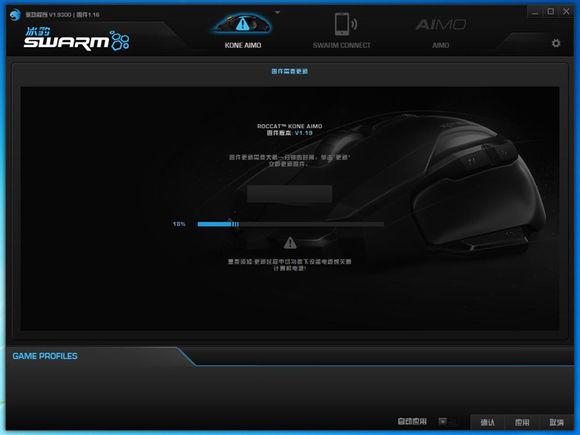Screen dimensions: 580x435
Task: Click the V1.19 firmware version text
Action: click(303, 133)
